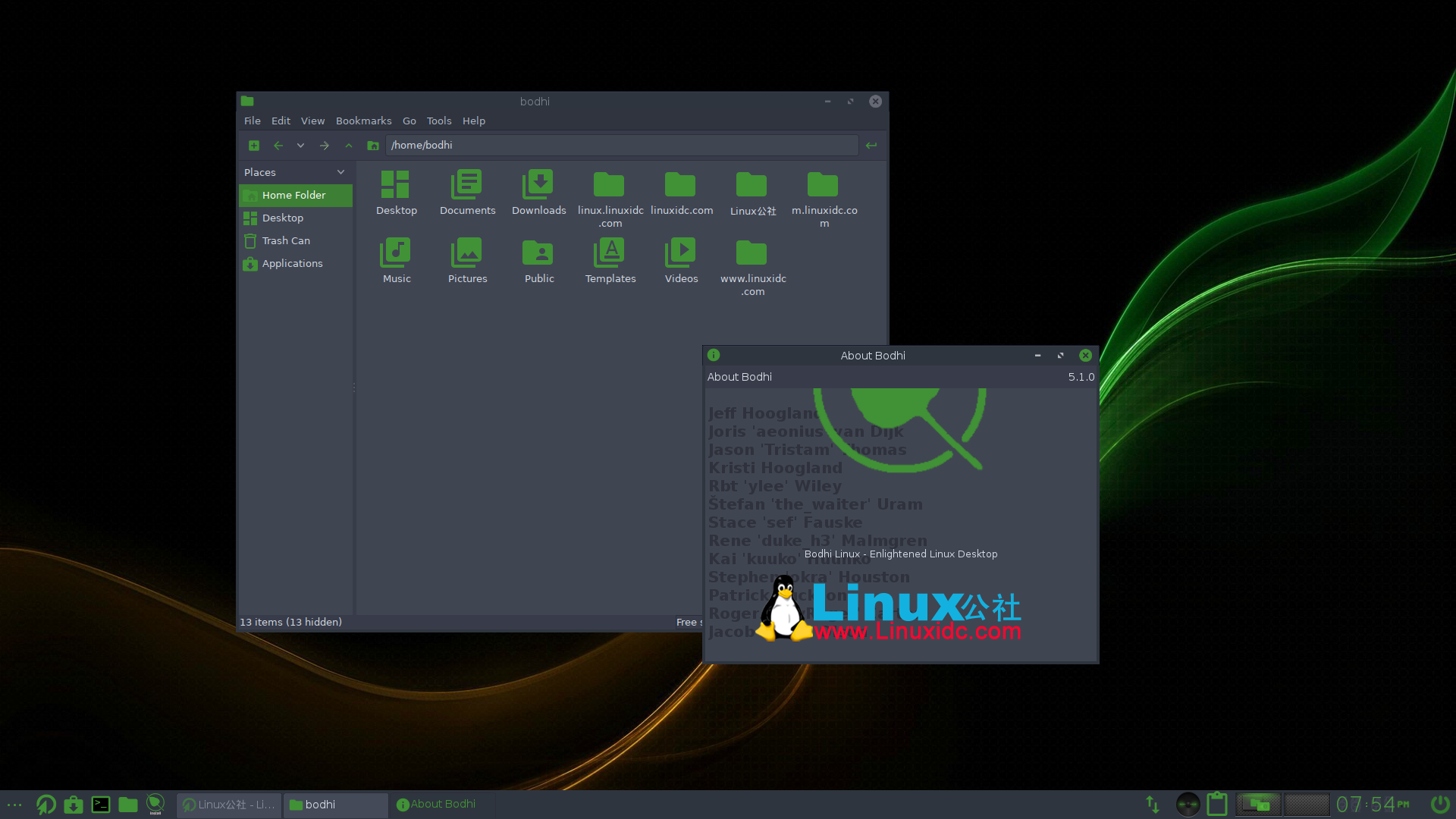Image resolution: width=1456 pixels, height=819 pixels.
Task: Open the Bookmarks menu
Action: [363, 121]
